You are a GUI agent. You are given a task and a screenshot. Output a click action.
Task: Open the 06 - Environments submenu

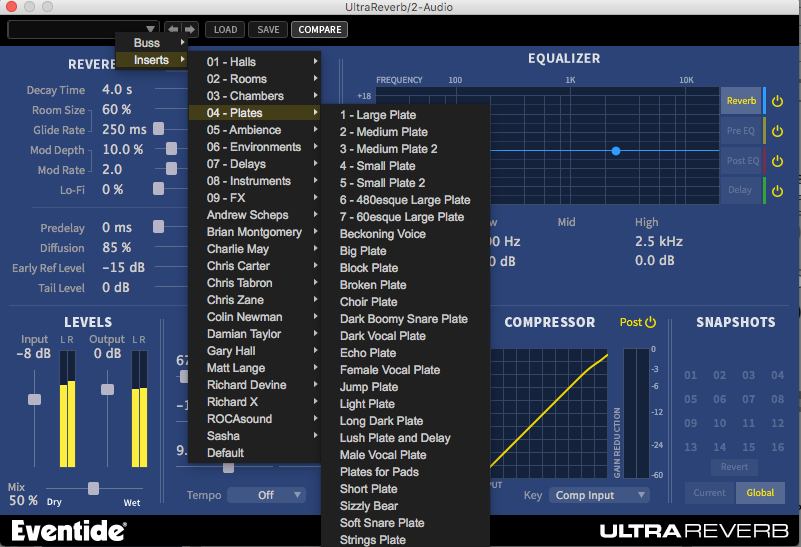(x=254, y=147)
